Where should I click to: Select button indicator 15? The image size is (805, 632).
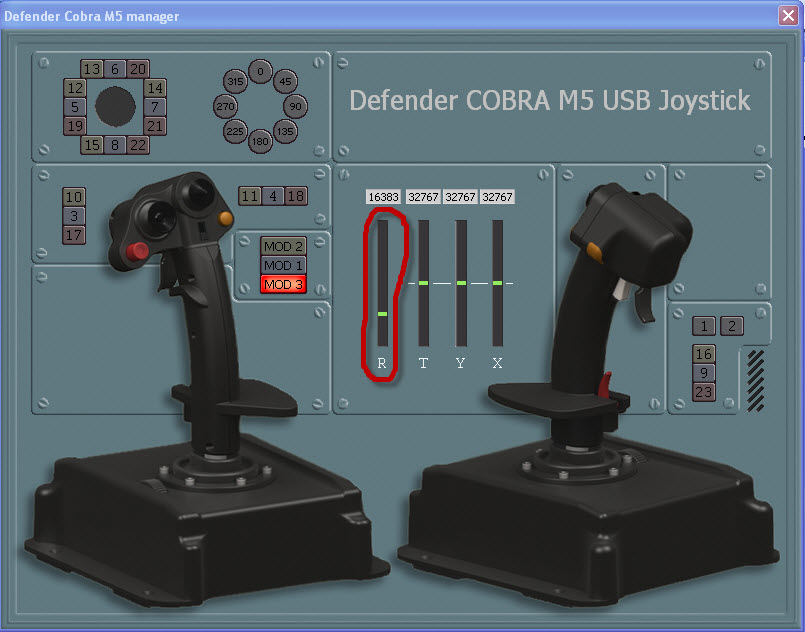point(92,145)
